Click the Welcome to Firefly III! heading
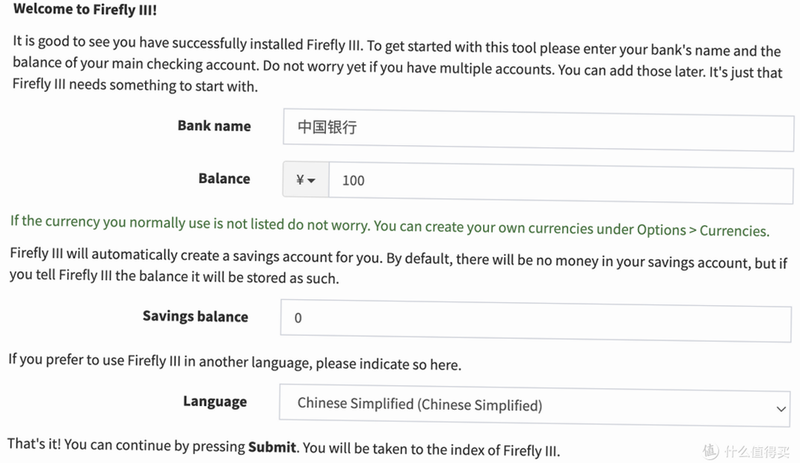This screenshot has height=463, width=800. [x=85, y=9]
